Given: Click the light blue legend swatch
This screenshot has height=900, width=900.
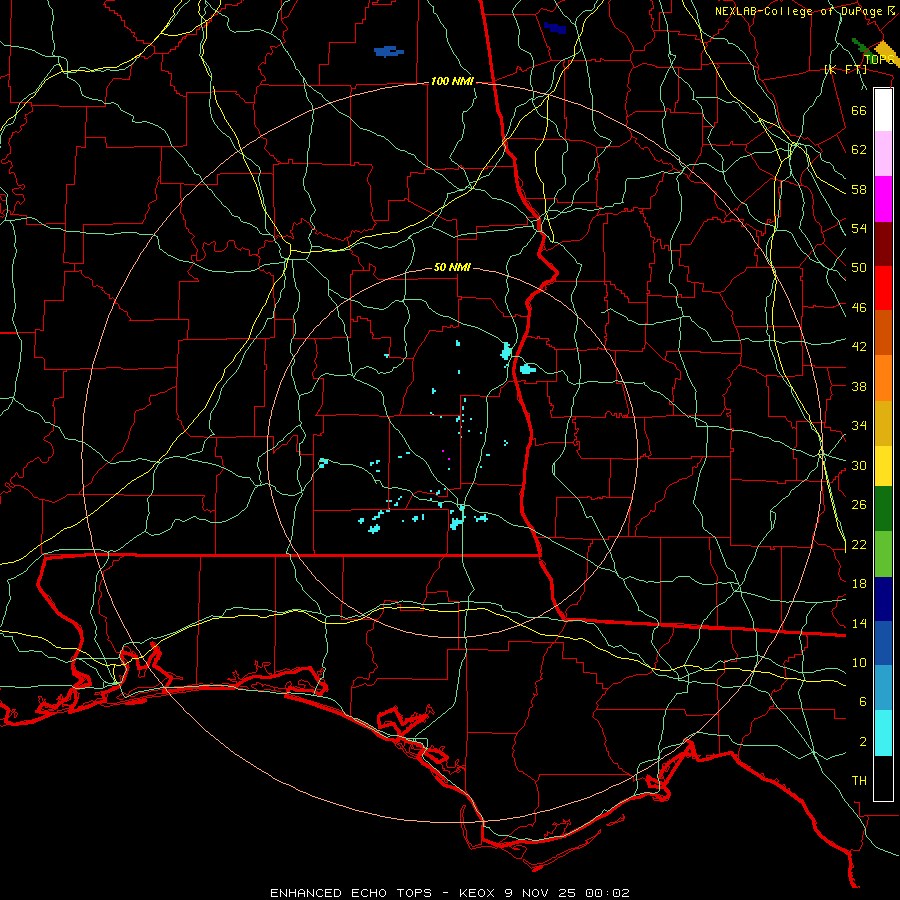Looking at the screenshot, I should pyautogui.click(x=883, y=688).
